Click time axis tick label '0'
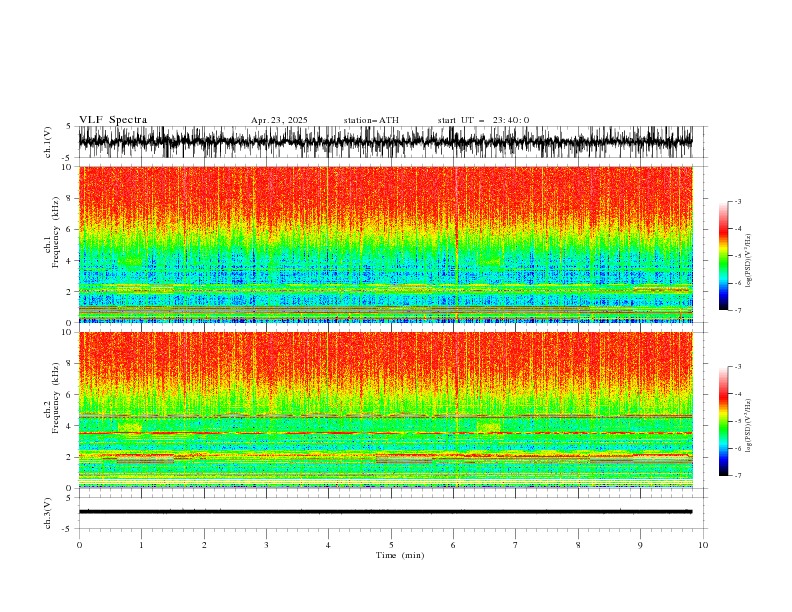Image resolution: width=792 pixels, height=612 pixels. [x=79, y=545]
